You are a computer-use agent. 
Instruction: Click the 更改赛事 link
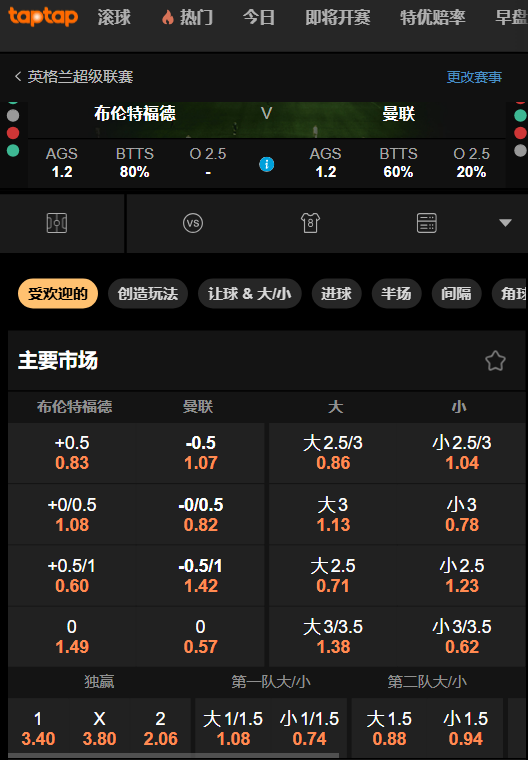coord(474,77)
